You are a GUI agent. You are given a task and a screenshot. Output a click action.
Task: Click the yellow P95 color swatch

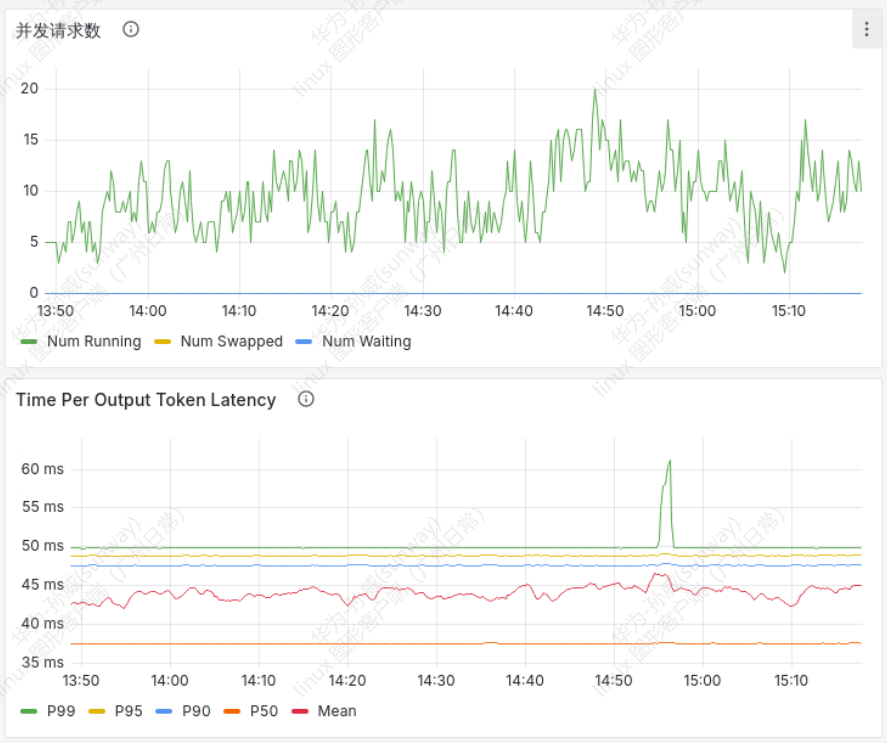point(97,711)
